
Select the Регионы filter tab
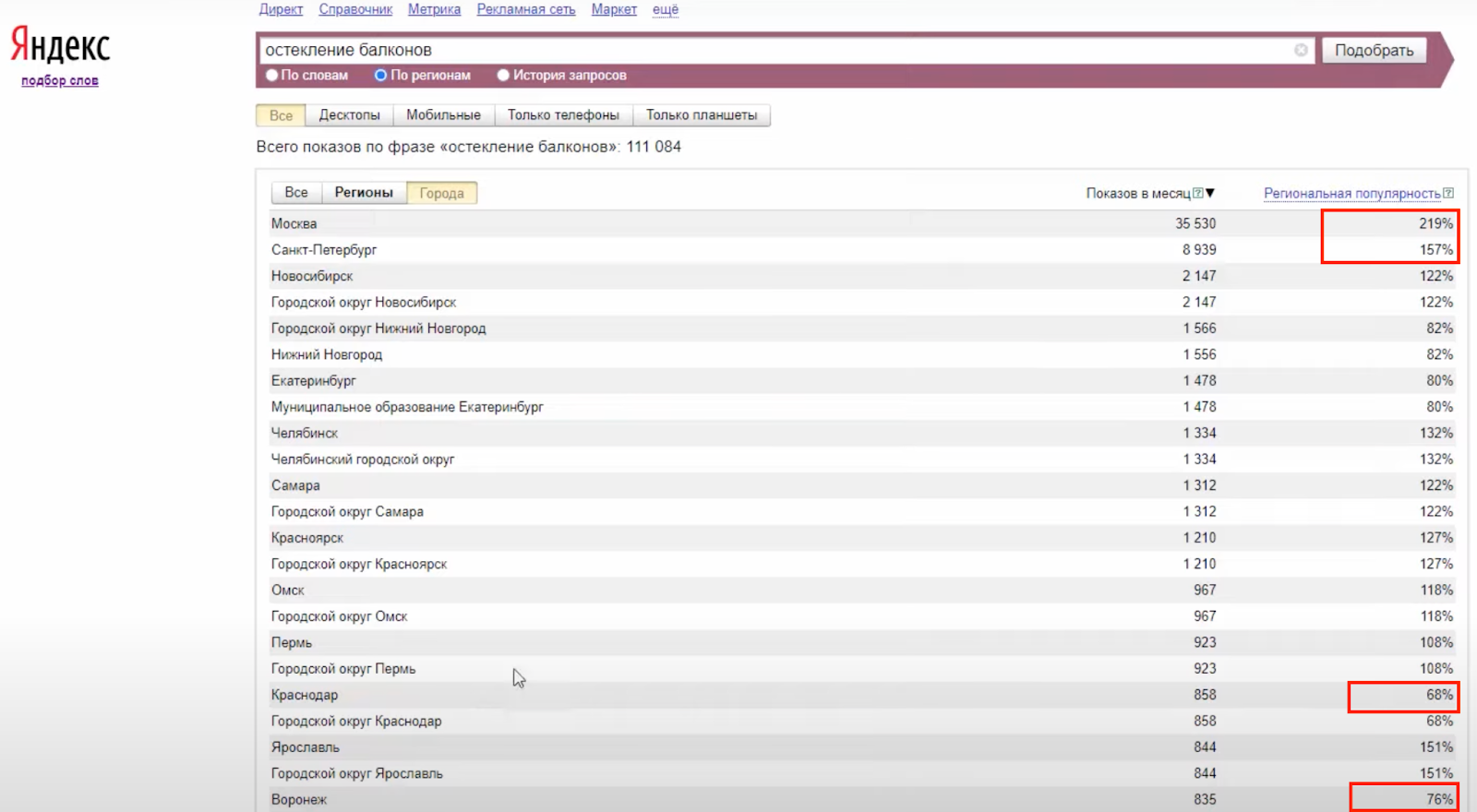[x=364, y=193]
